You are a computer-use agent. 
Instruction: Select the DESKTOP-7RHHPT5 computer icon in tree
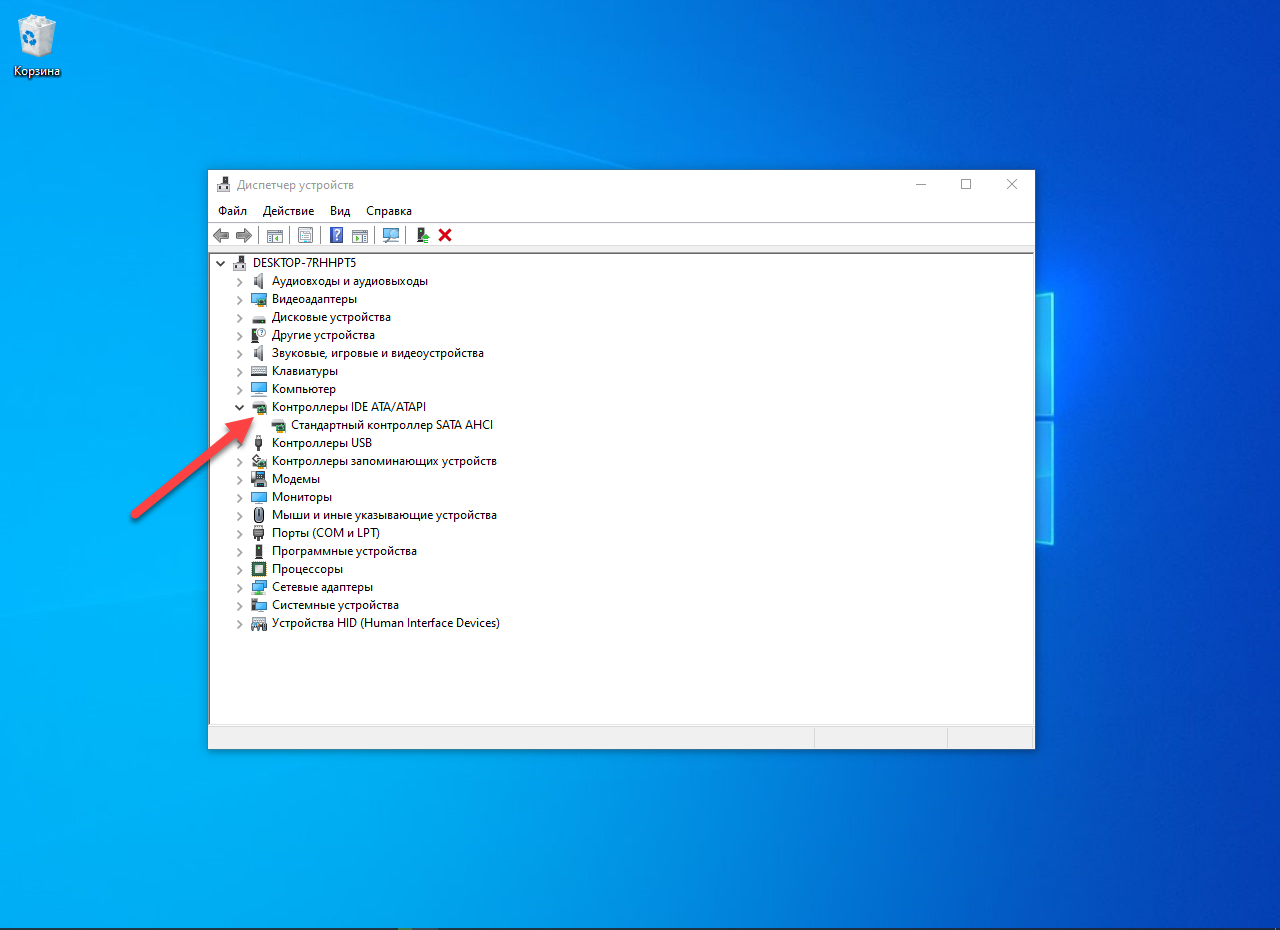[240, 263]
